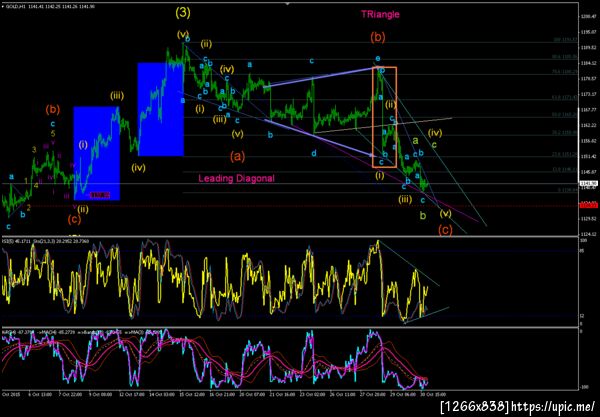Select the large yellow (3) wave label
The image size is (600, 417).
pyautogui.click(x=183, y=13)
